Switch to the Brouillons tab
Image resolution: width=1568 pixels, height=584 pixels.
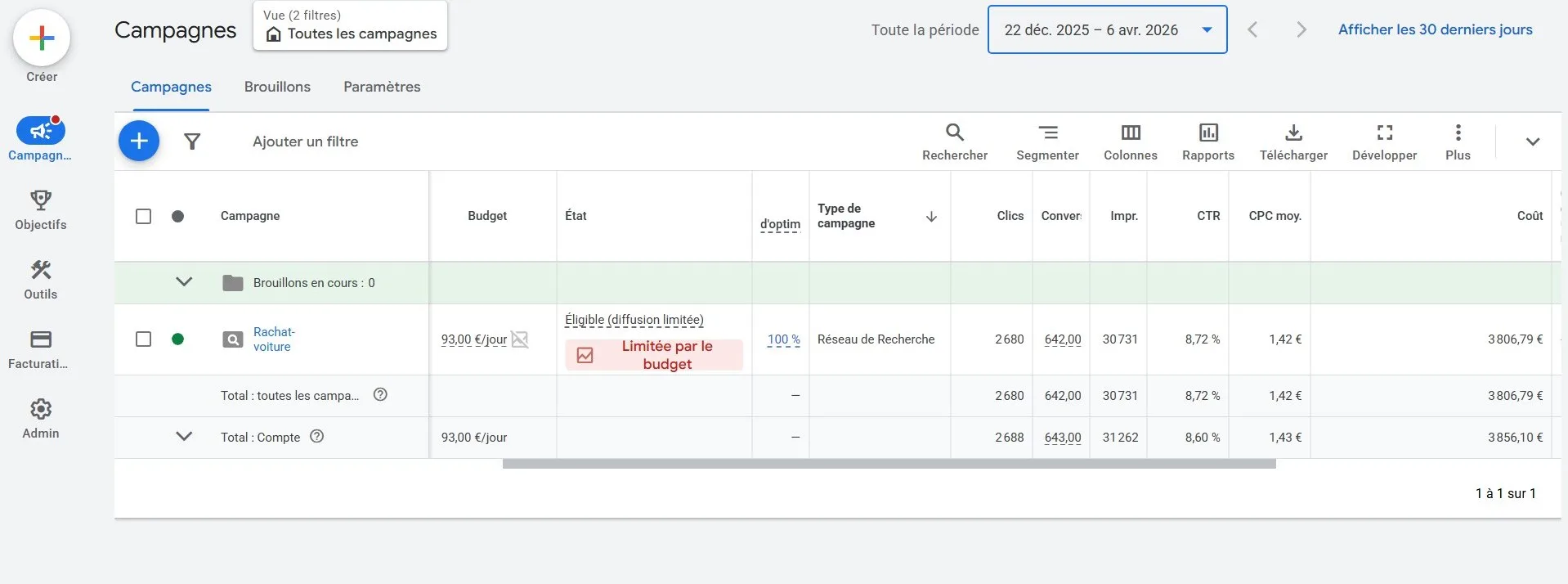277,87
